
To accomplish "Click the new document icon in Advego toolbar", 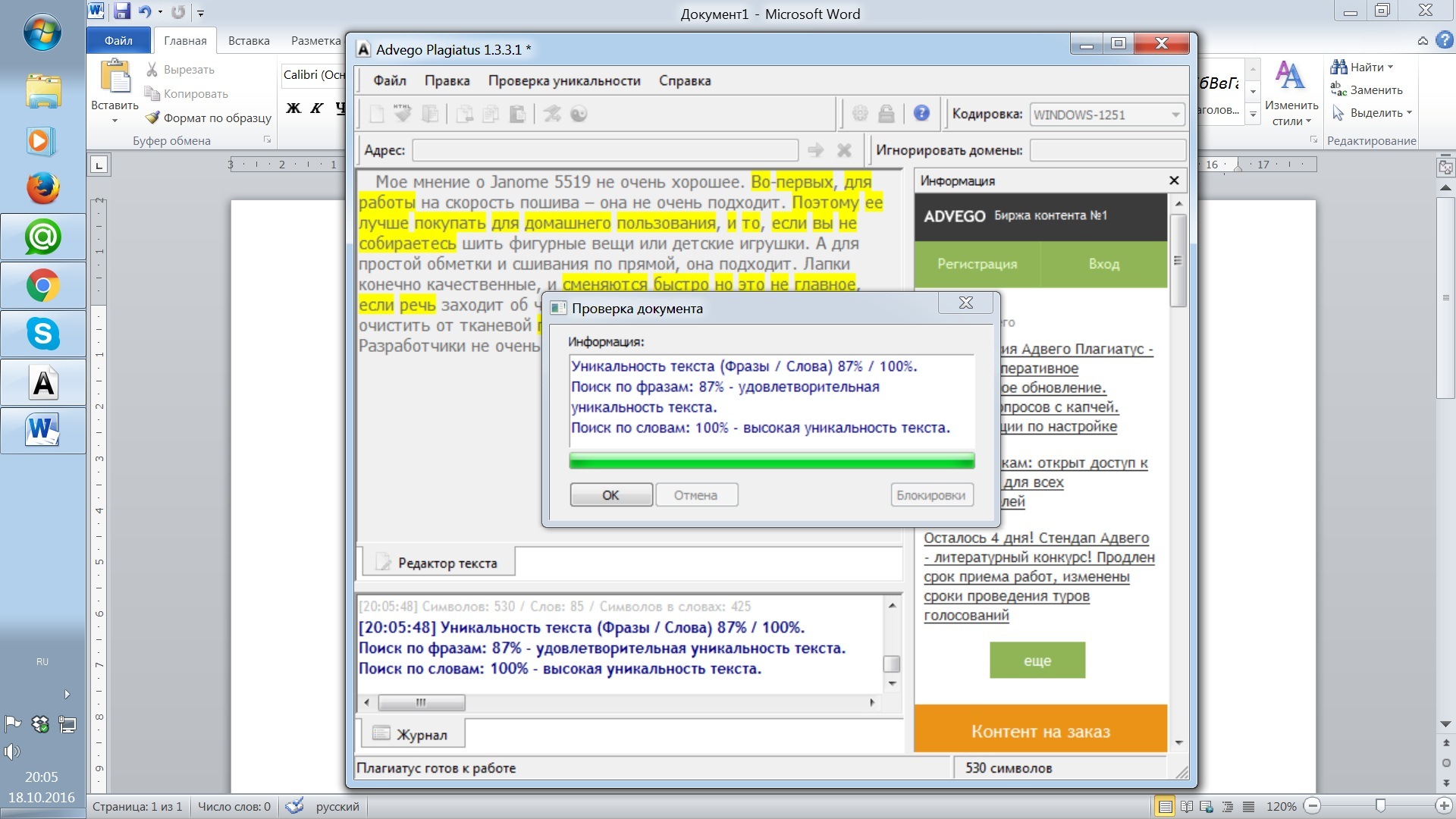I will point(377,114).
